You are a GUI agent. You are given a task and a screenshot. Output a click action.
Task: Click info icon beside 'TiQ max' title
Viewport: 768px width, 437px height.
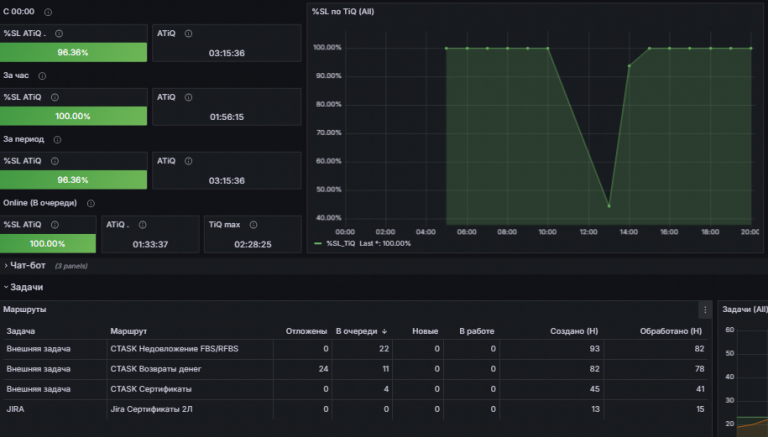tap(253, 225)
